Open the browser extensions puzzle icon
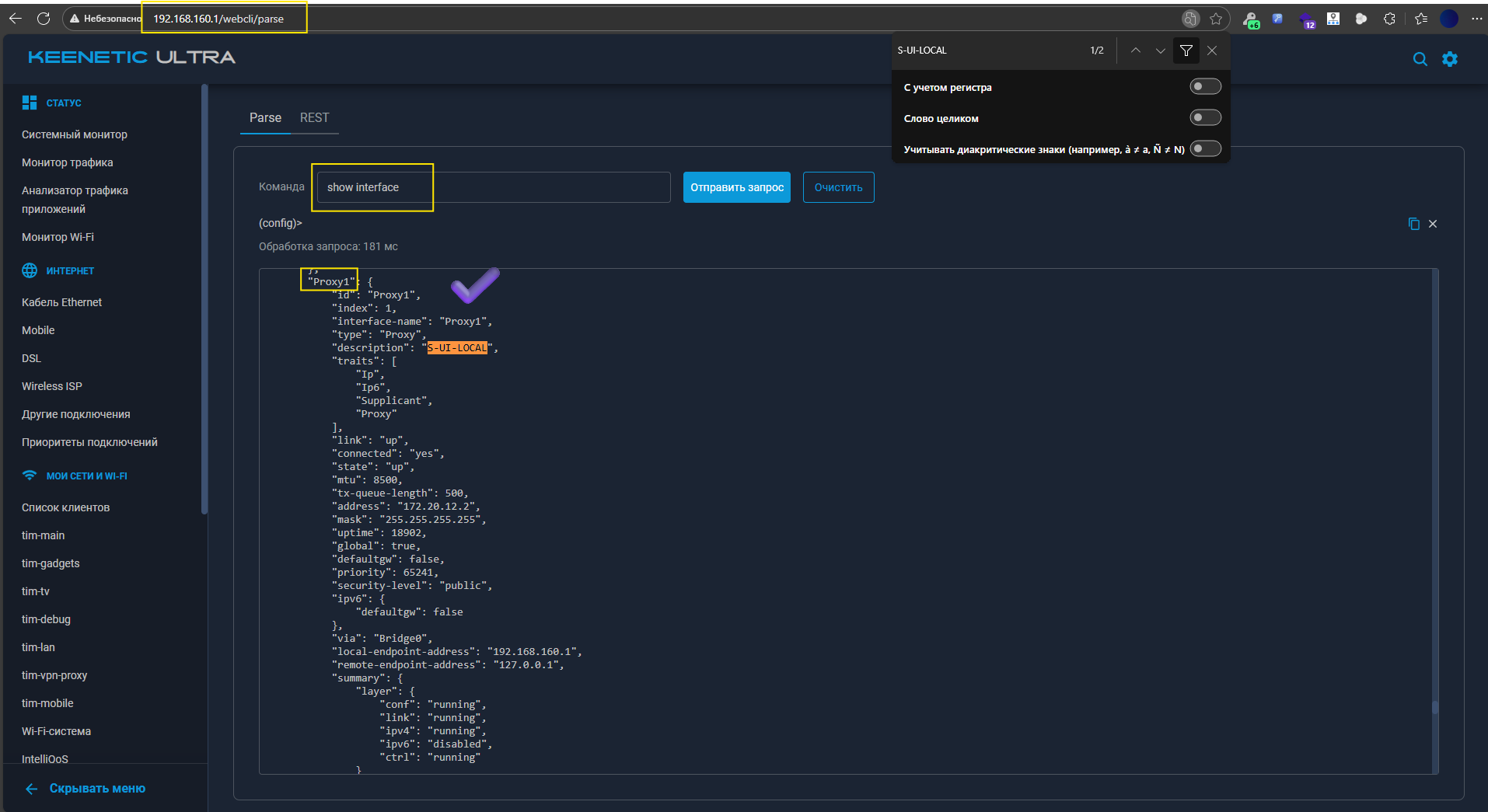This screenshot has height=812, width=1488. click(x=1389, y=19)
